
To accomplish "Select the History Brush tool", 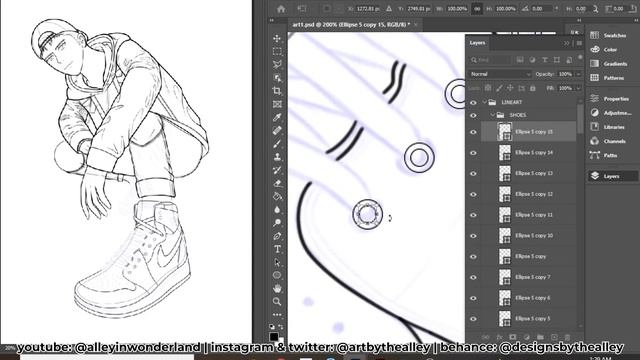I will [277, 170].
